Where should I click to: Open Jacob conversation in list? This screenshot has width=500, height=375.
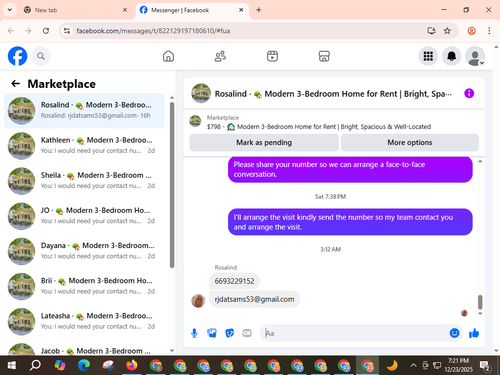pos(84,348)
